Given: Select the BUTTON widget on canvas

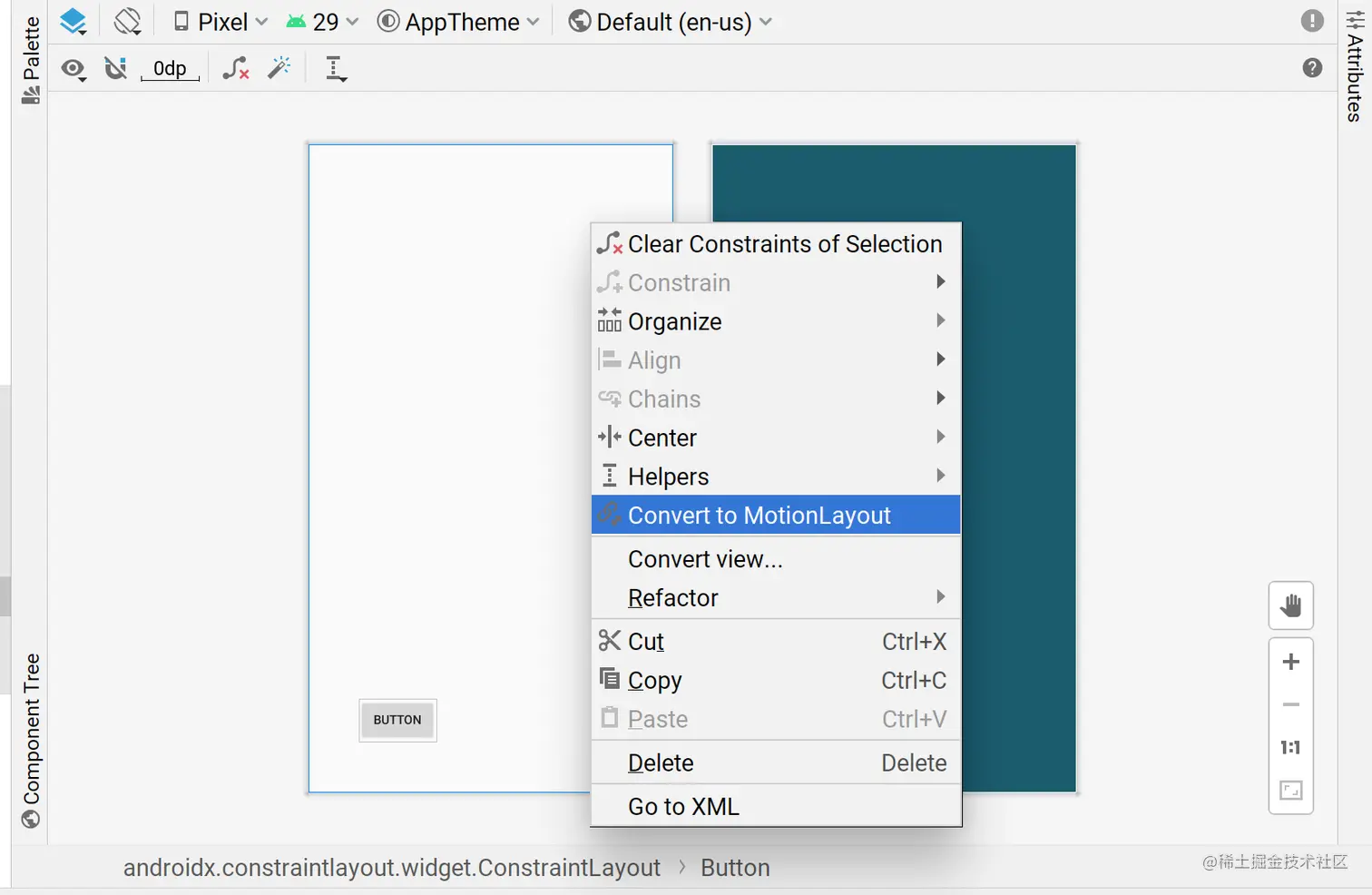Looking at the screenshot, I should tap(397, 720).
